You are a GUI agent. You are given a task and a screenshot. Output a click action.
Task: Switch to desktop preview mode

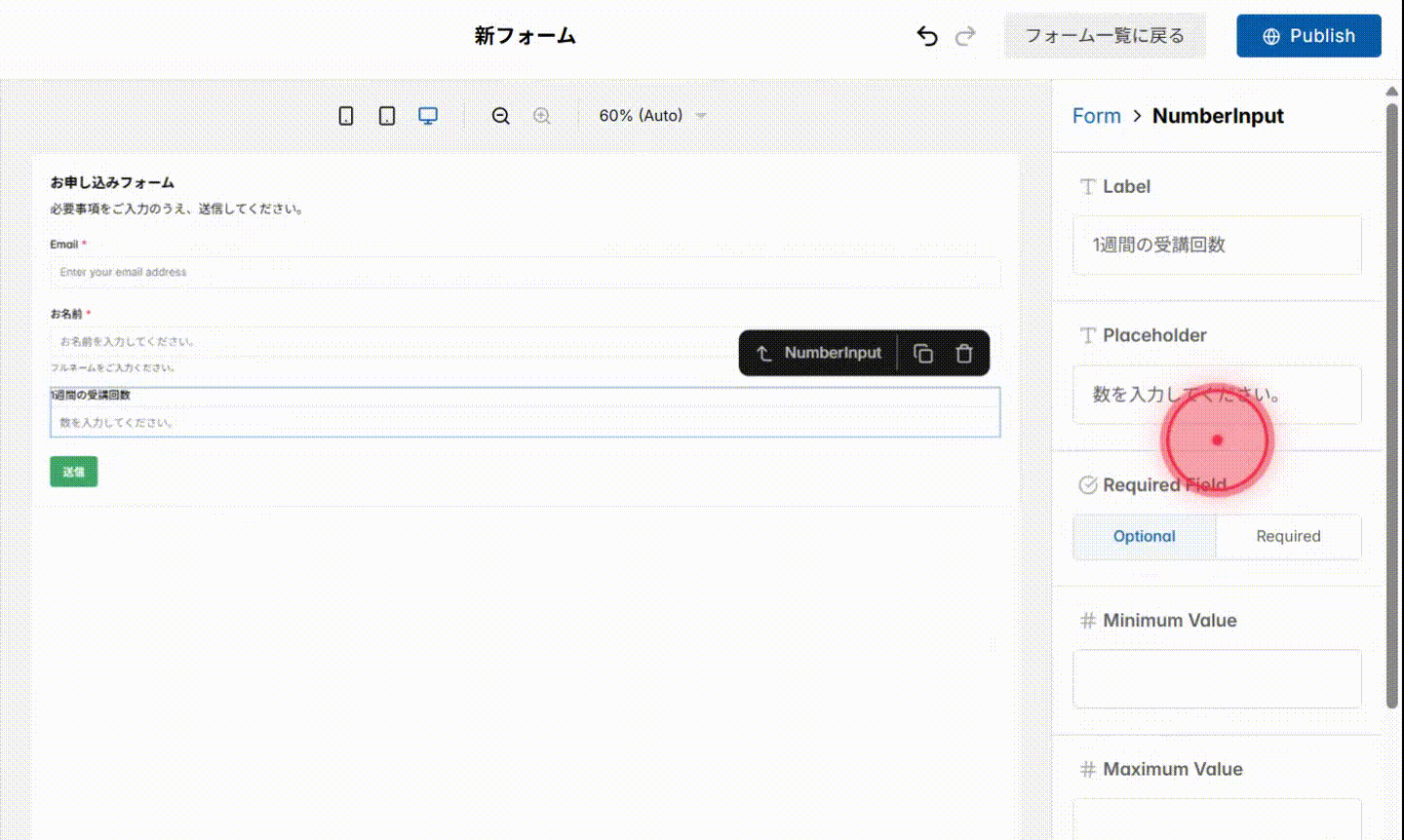[428, 114]
